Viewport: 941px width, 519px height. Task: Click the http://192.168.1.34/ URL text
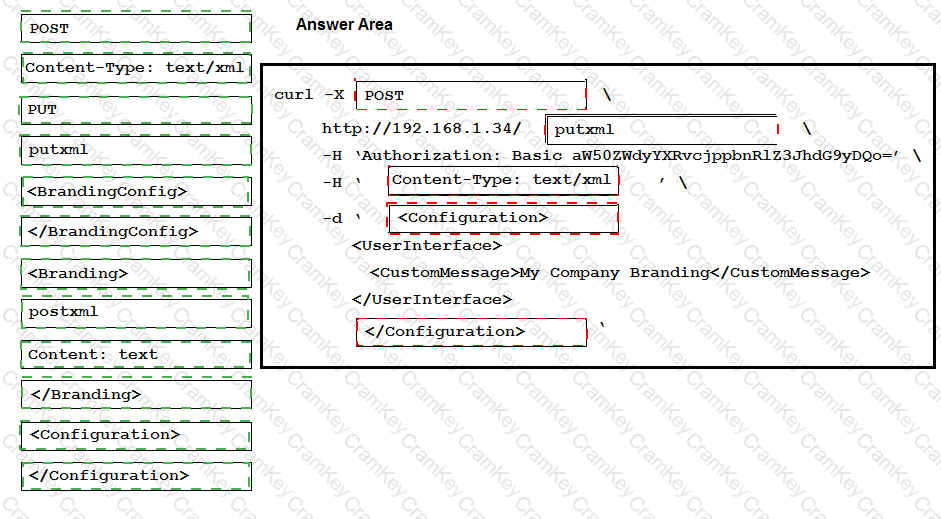click(x=421, y=129)
